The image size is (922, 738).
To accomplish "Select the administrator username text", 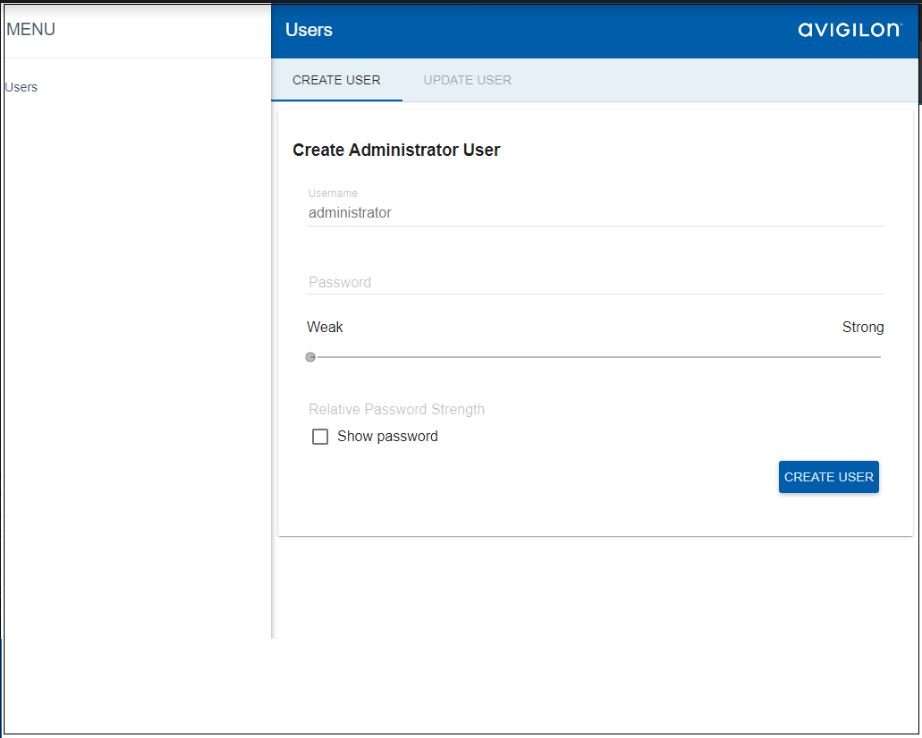I will 348,211.
